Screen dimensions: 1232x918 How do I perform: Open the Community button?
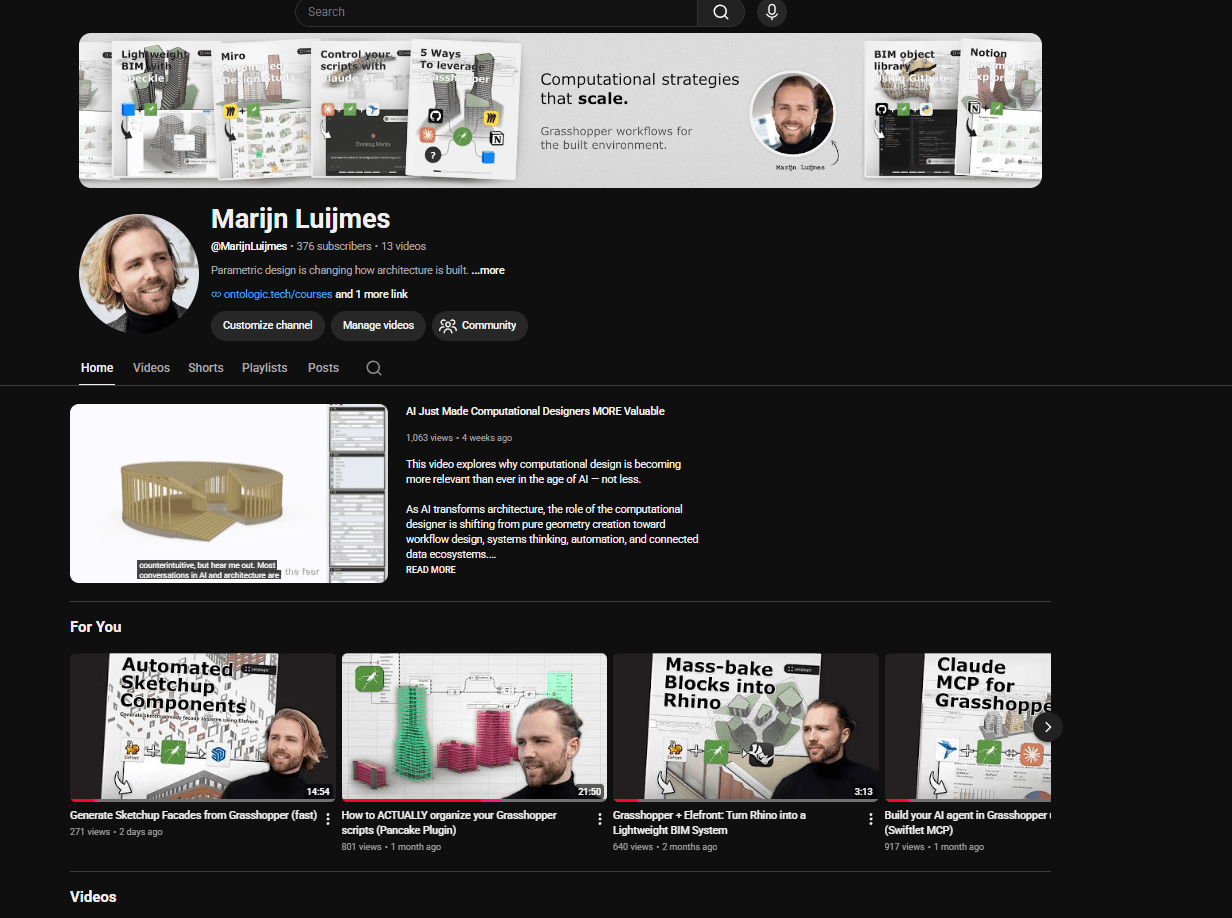click(x=480, y=326)
